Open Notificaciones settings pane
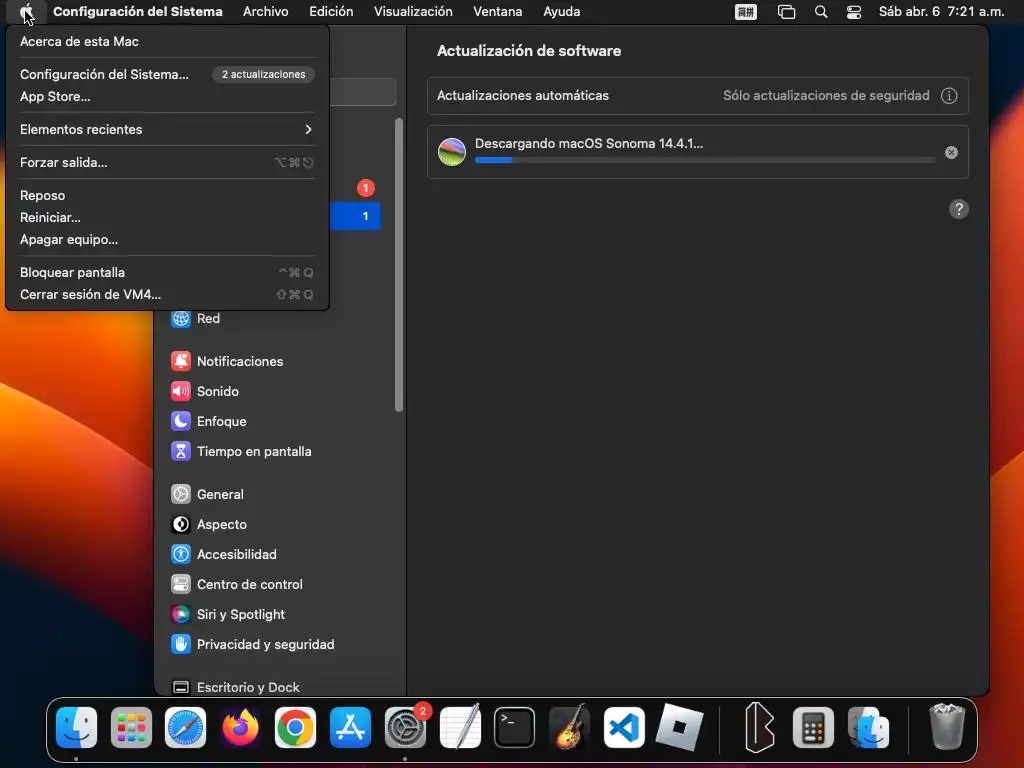Screen dimensions: 1024x768 [x=227, y=361]
